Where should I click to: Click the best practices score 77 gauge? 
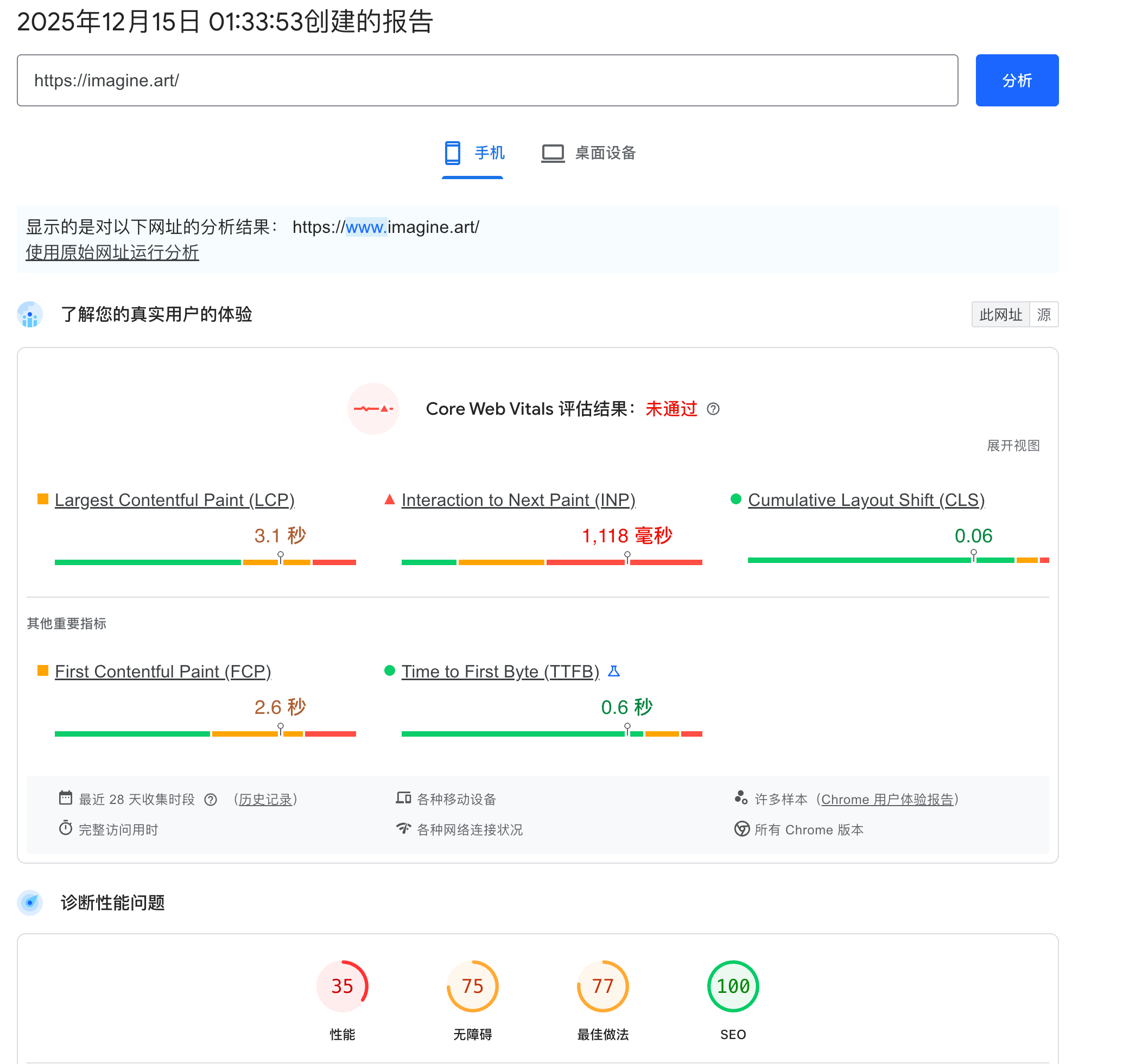pos(602,986)
